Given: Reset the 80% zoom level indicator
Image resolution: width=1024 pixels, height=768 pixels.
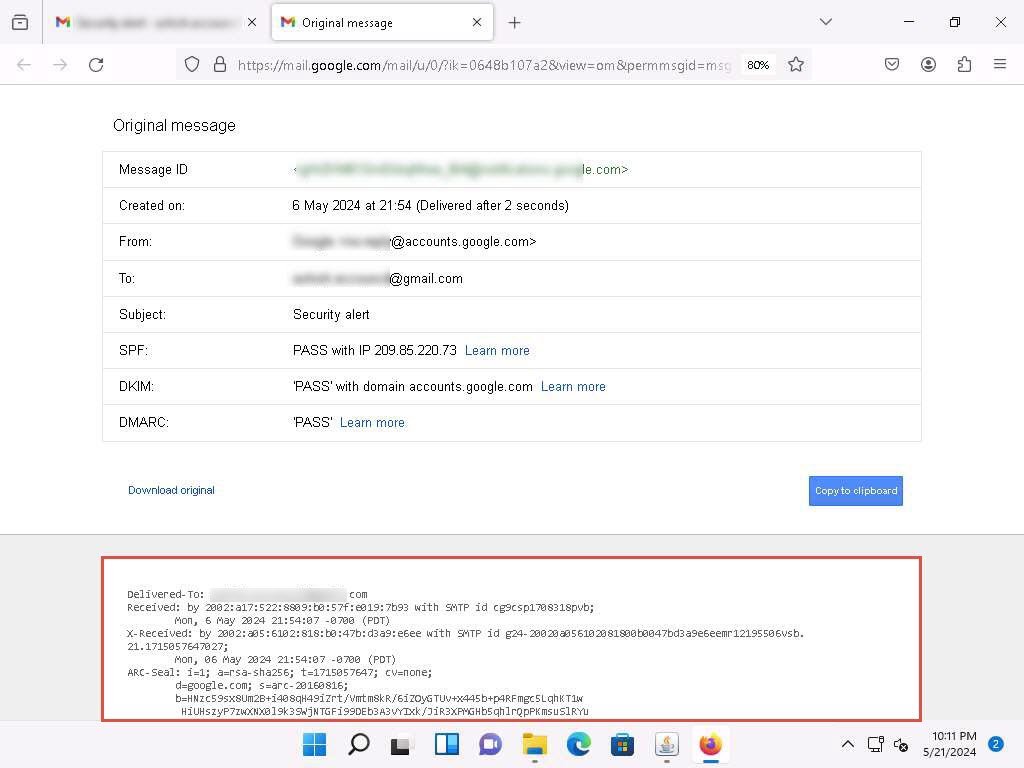Looking at the screenshot, I should pos(758,64).
